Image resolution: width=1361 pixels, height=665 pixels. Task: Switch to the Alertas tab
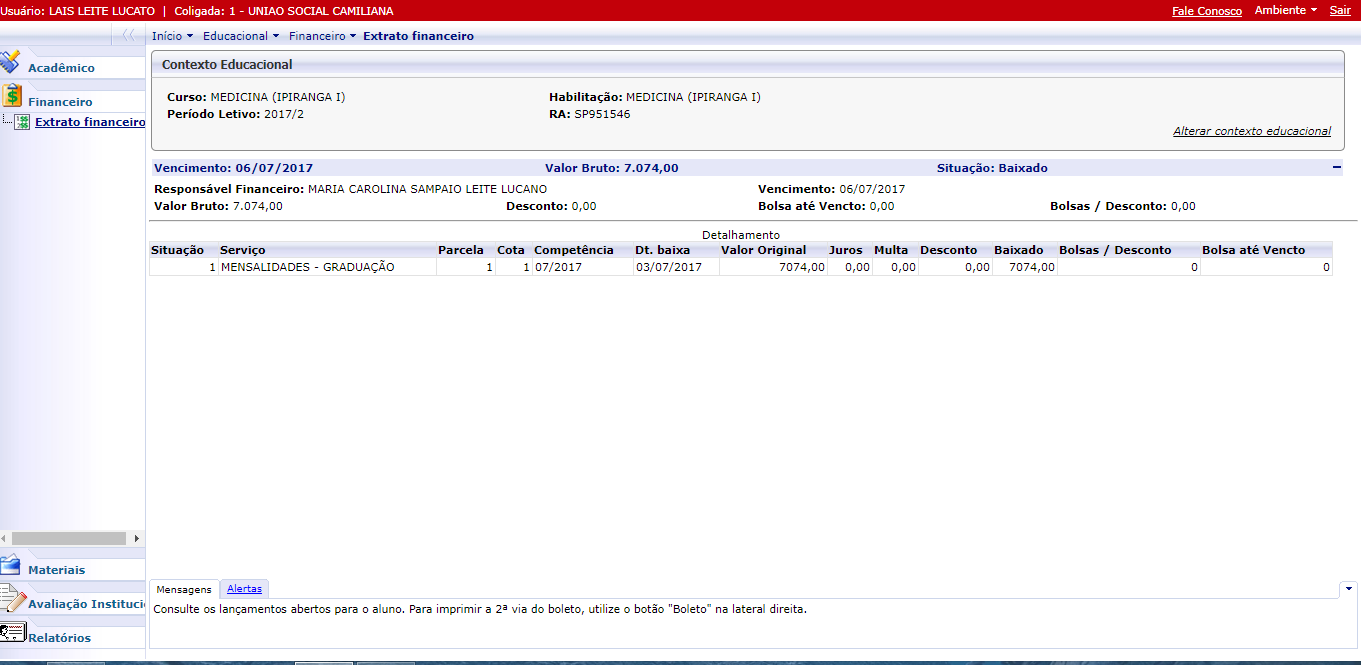(x=244, y=589)
